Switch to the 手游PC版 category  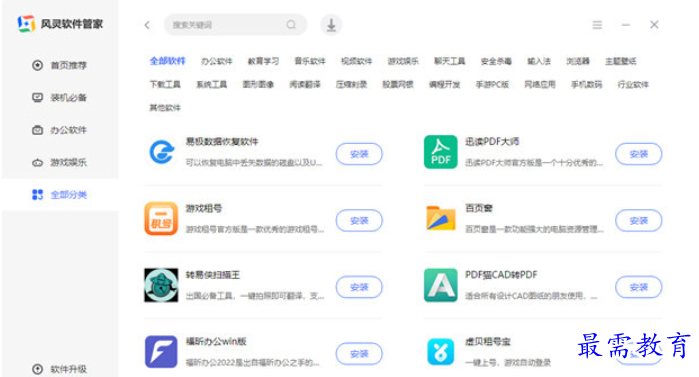492,85
